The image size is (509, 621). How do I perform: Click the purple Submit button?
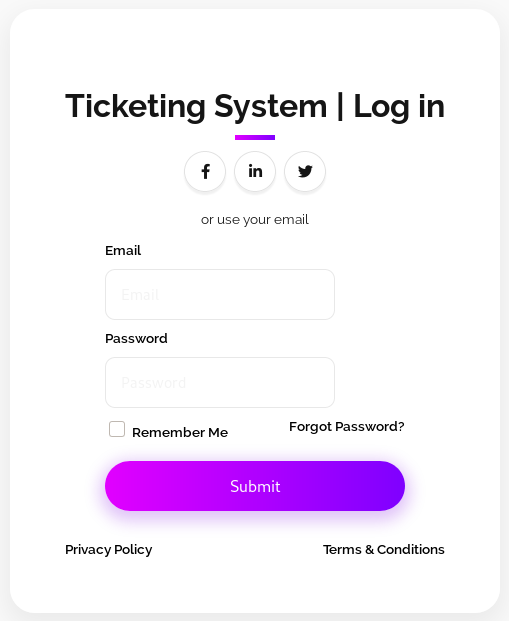[x=255, y=486]
